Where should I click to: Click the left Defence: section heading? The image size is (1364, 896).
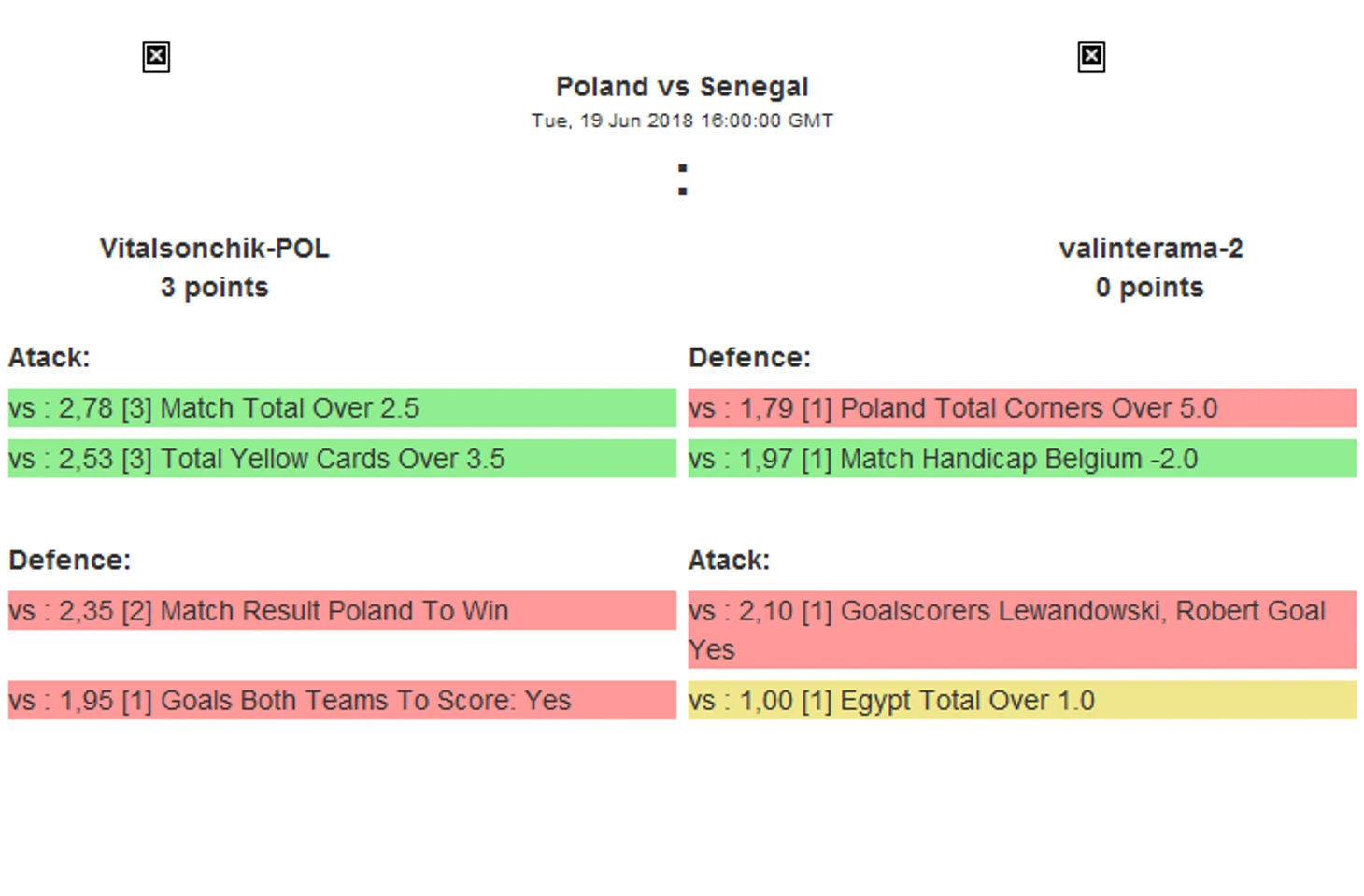click(x=70, y=560)
